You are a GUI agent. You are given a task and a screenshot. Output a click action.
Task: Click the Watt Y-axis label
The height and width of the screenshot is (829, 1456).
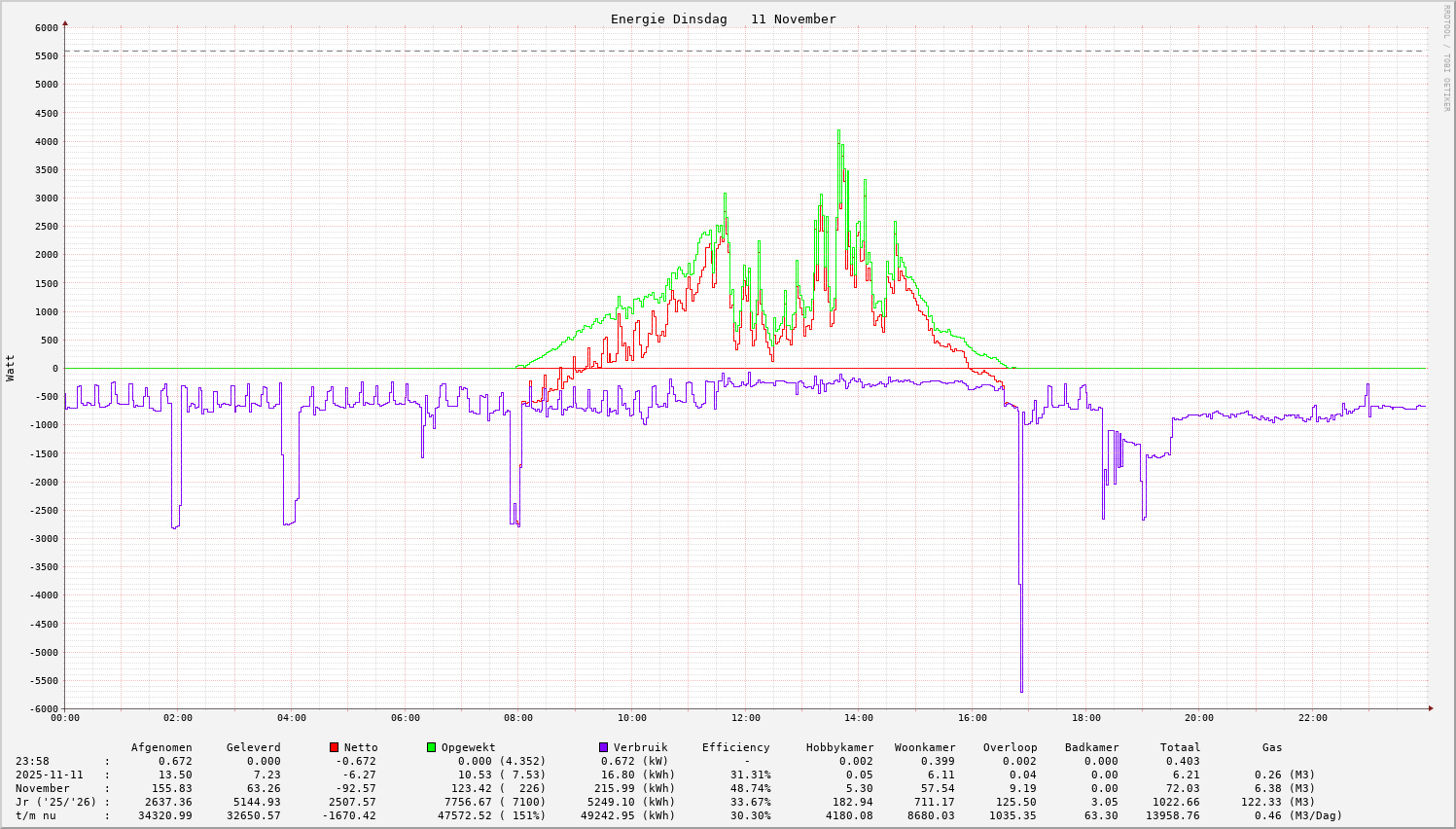click(x=11, y=368)
